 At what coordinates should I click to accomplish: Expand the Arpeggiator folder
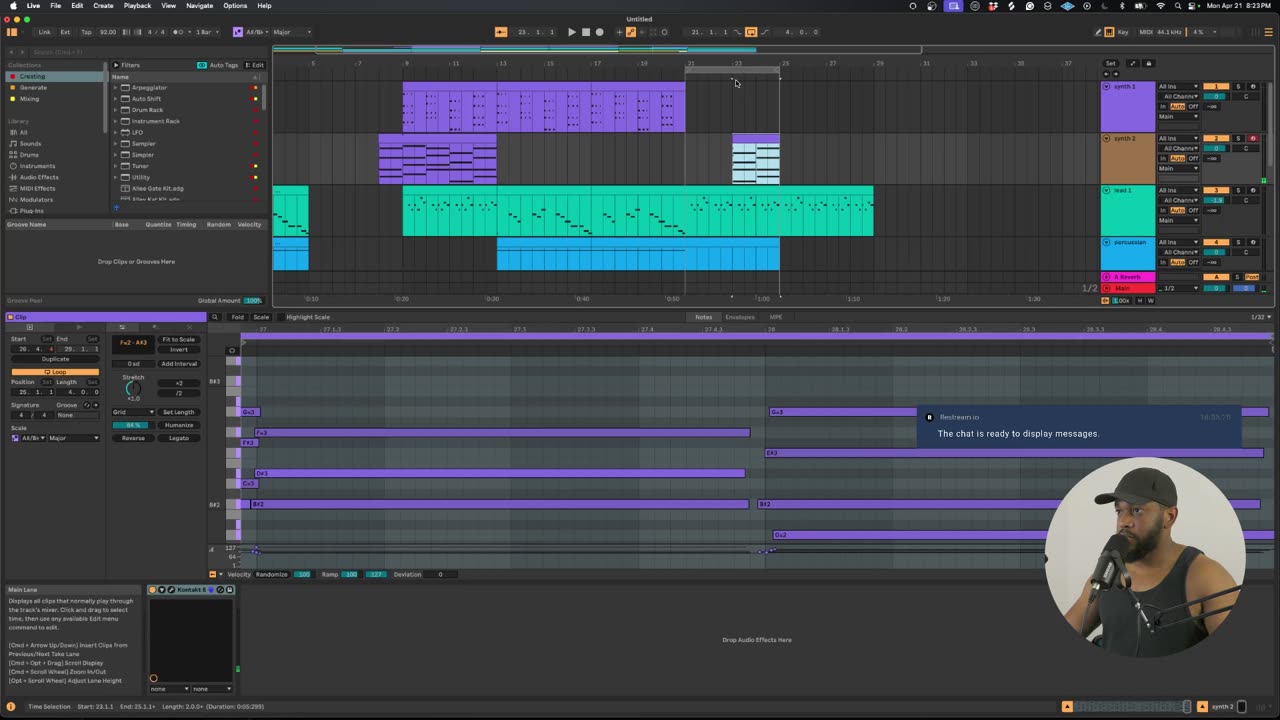pyautogui.click(x=115, y=87)
